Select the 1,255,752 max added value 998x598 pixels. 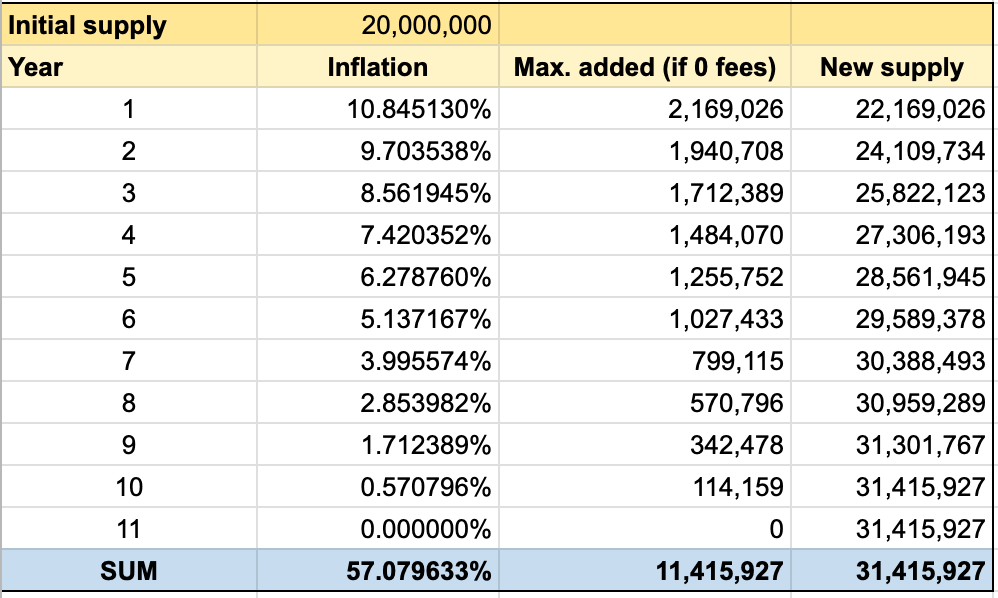(x=723, y=277)
